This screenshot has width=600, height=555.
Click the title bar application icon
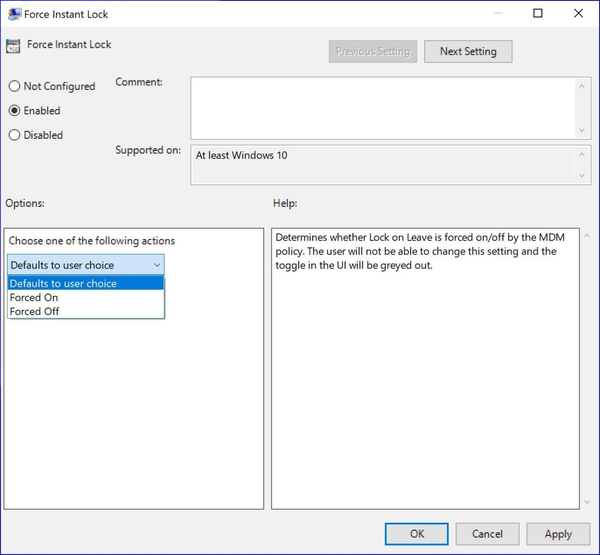click(14, 14)
